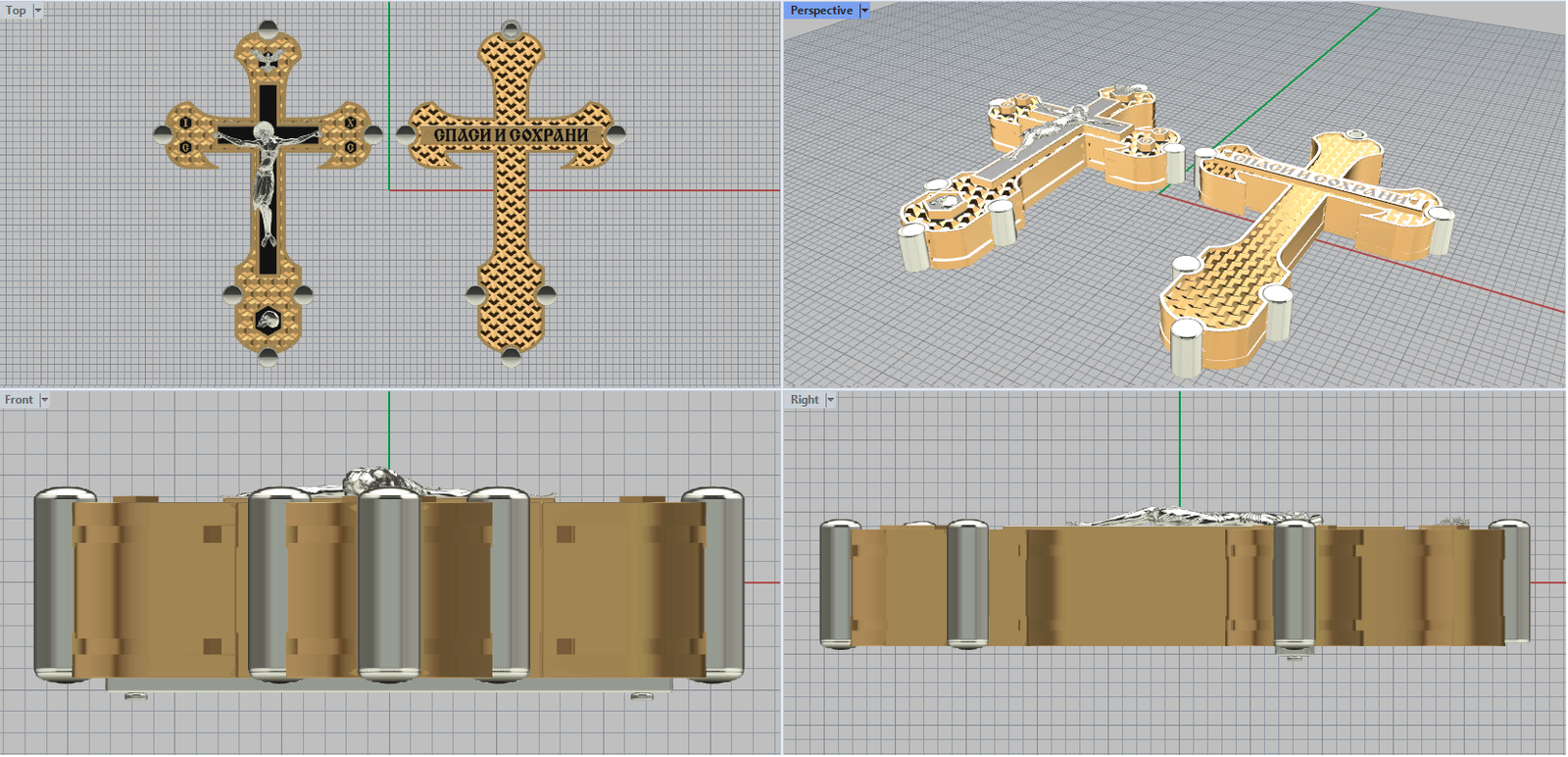Open the Right viewport dropdown arrow

coord(830,400)
